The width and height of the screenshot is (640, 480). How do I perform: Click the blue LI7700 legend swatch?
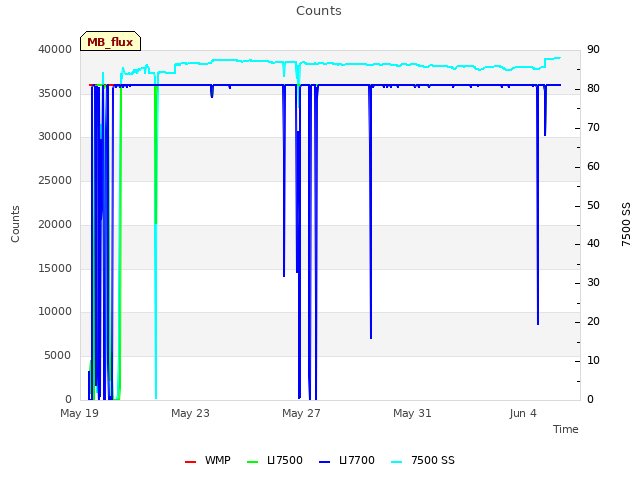pyautogui.click(x=324, y=462)
